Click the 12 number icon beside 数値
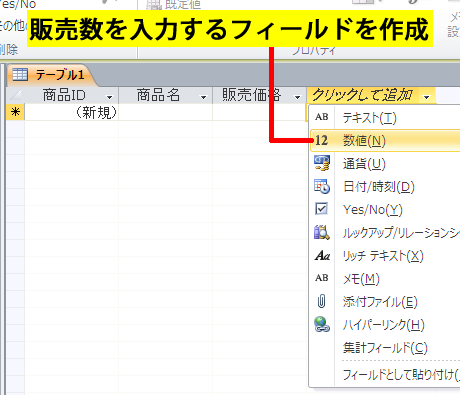 click(321, 140)
